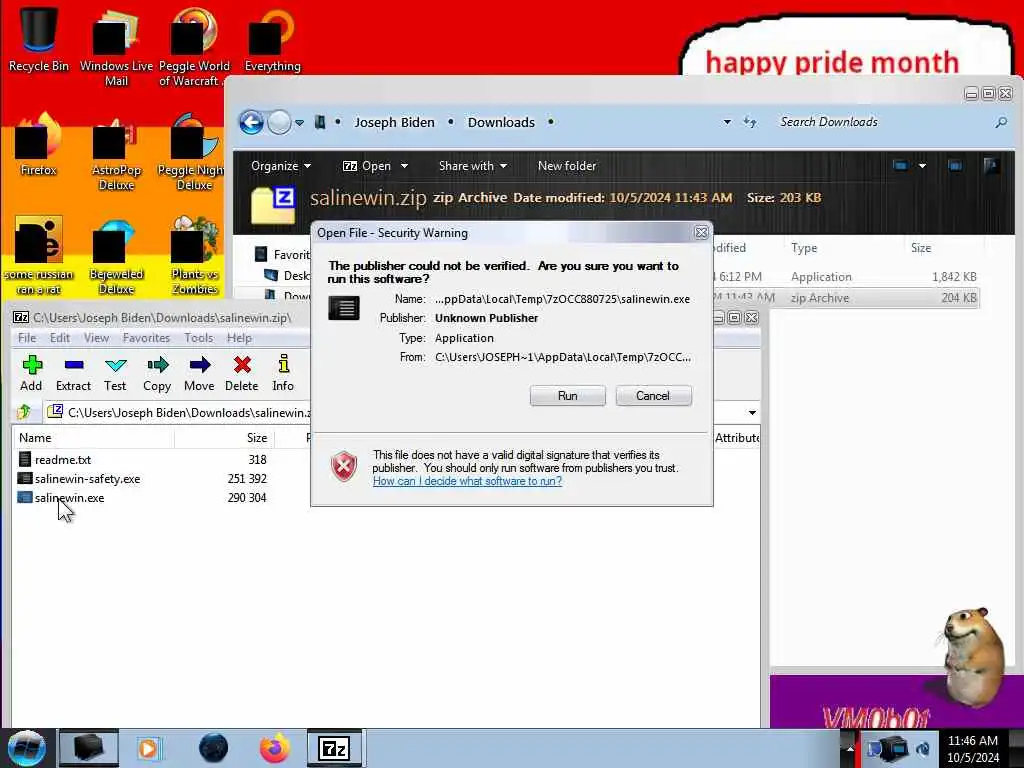Select salinewin-safety.exe in the archive

pos(87,479)
